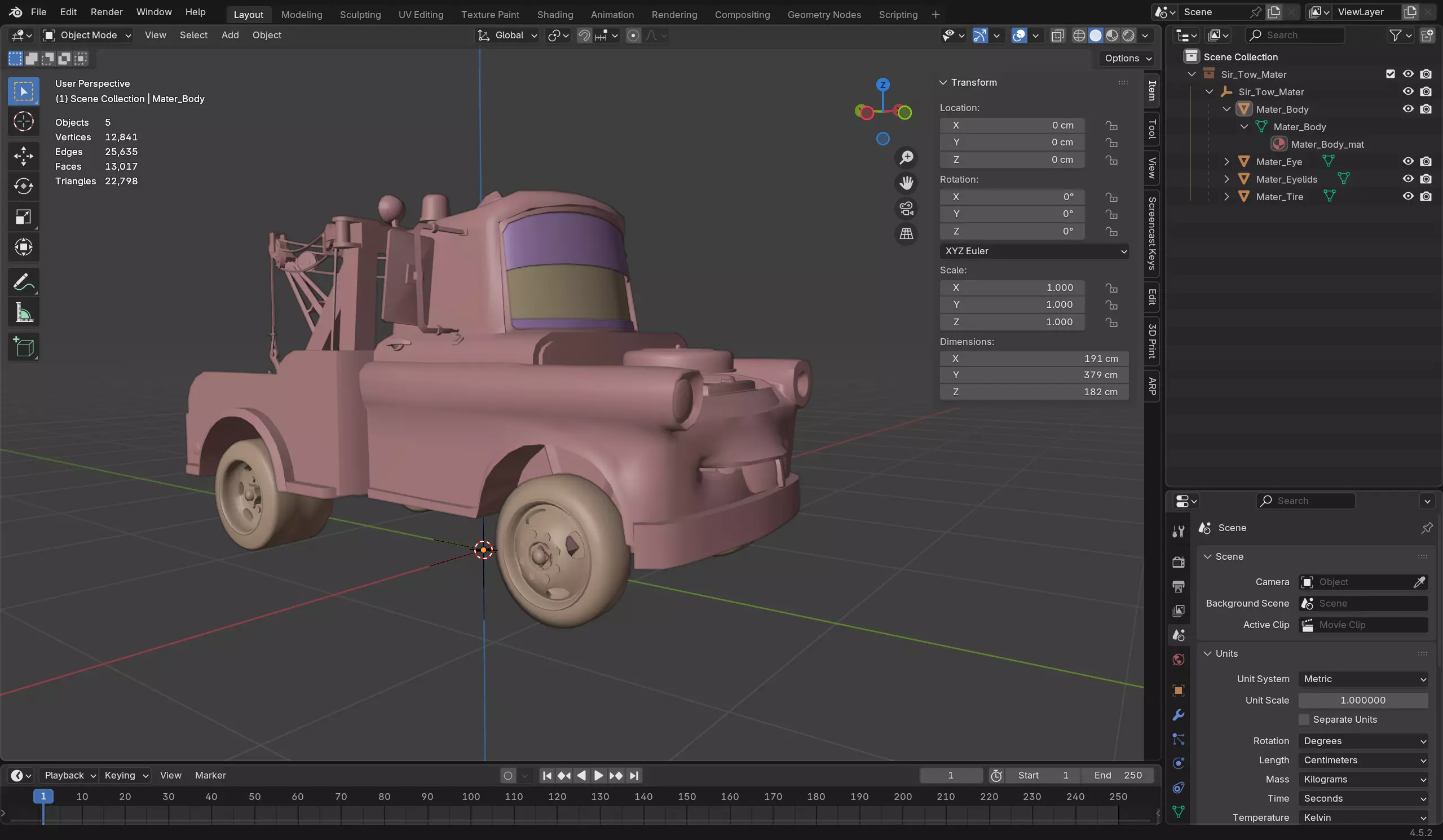Select the Measure tool
The image size is (1443, 840).
24,312
